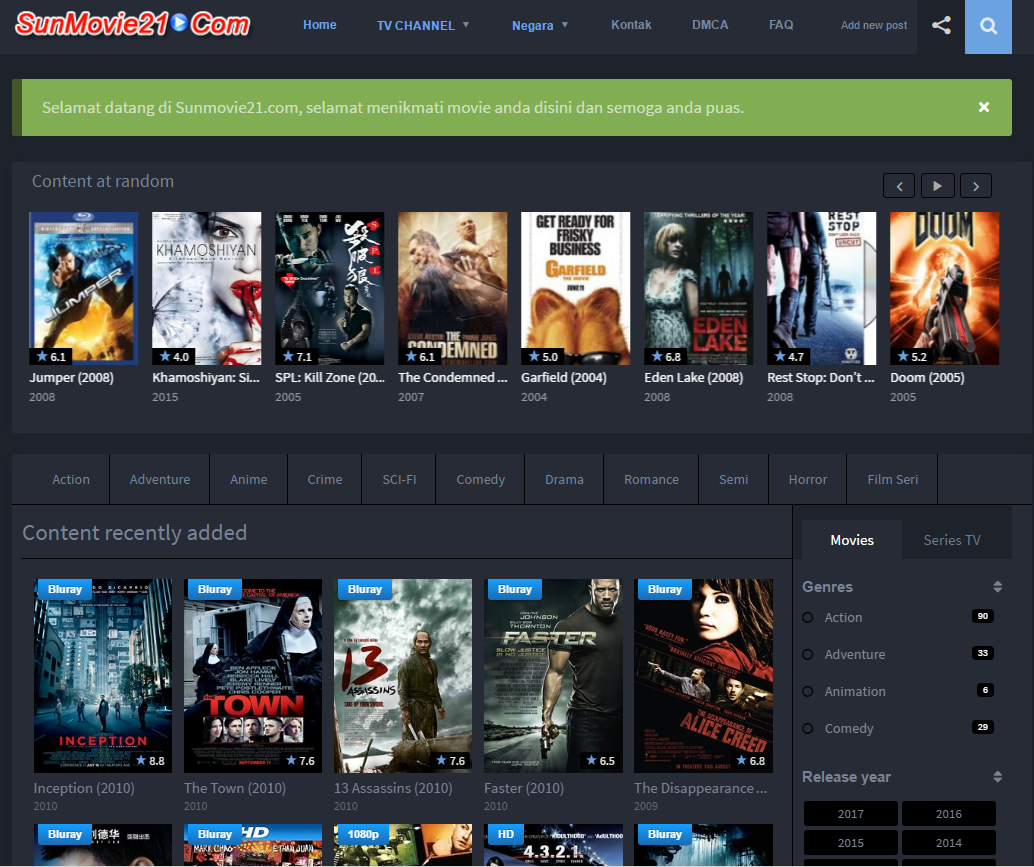Viewport: 1034px width, 867px height.
Task: Filter by release year 2015
Action: [x=851, y=843]
